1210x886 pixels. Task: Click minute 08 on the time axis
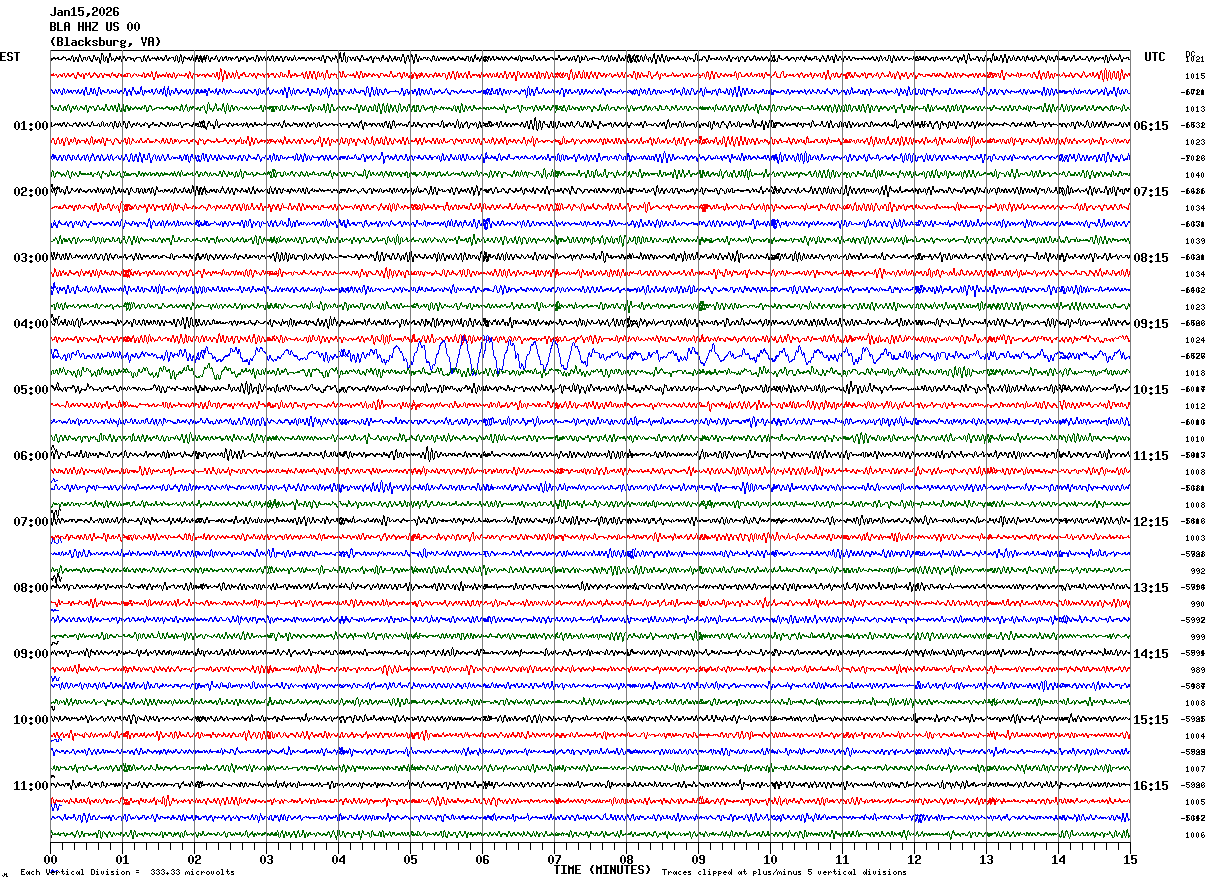point(626,860)
